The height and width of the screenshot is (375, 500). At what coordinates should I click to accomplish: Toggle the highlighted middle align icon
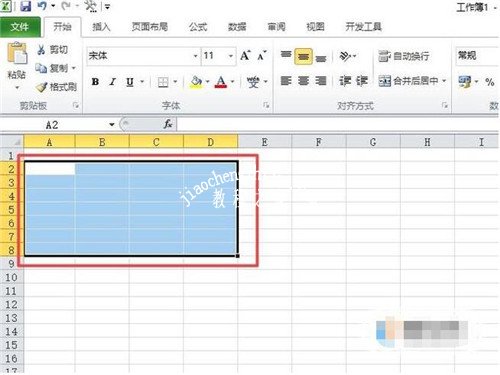pyautogui.click(x=303, y=56)
